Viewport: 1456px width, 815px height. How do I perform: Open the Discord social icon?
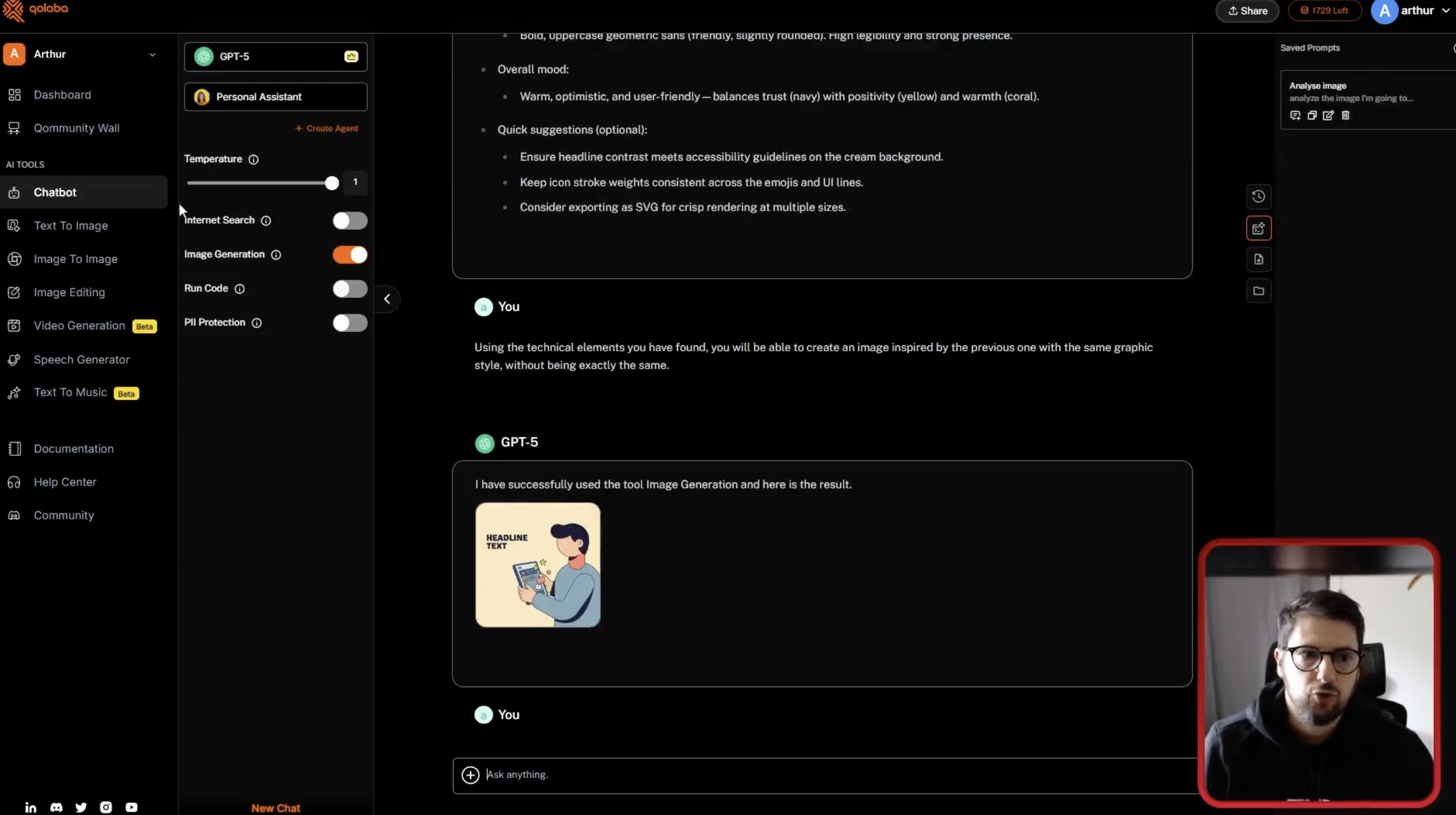pyautogui.click(x=56, y=807)
